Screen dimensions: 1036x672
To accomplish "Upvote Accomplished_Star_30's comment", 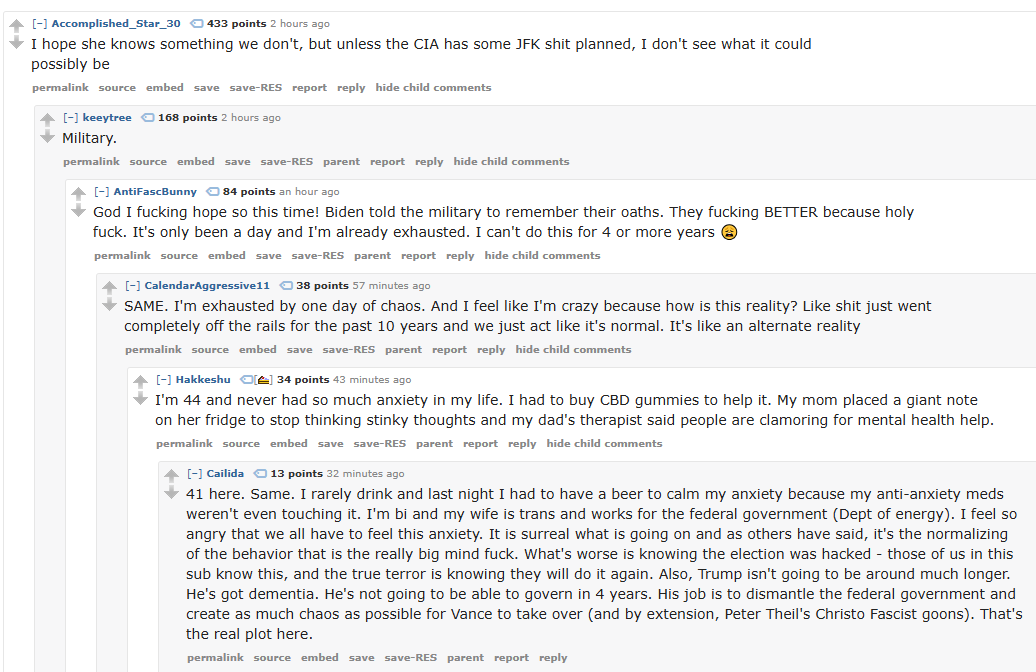I will click(17, 25).
